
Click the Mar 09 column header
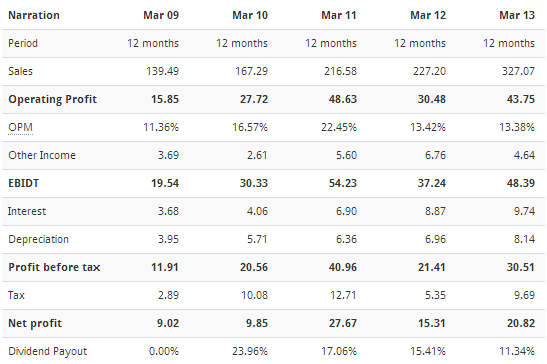[161, 15]
